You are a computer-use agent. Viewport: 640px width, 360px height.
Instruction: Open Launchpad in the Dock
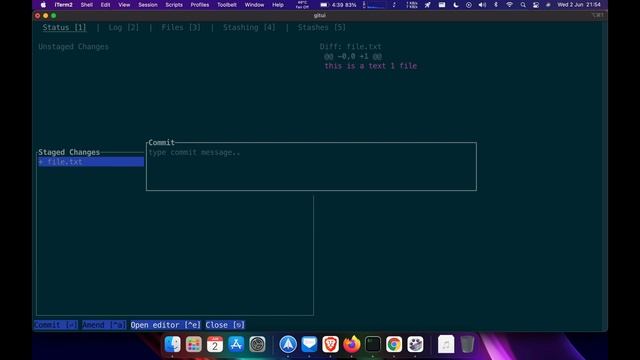point(193,344)
